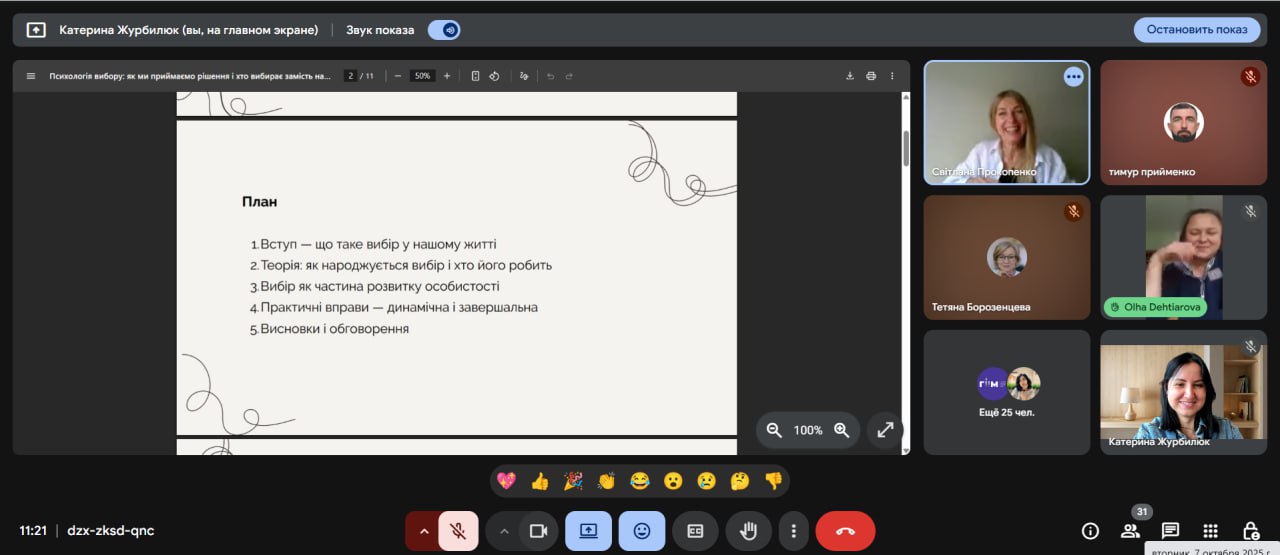Click "Остановить показ" button
Viewport: 1280px width, 555px height.
pos(1196,30)
